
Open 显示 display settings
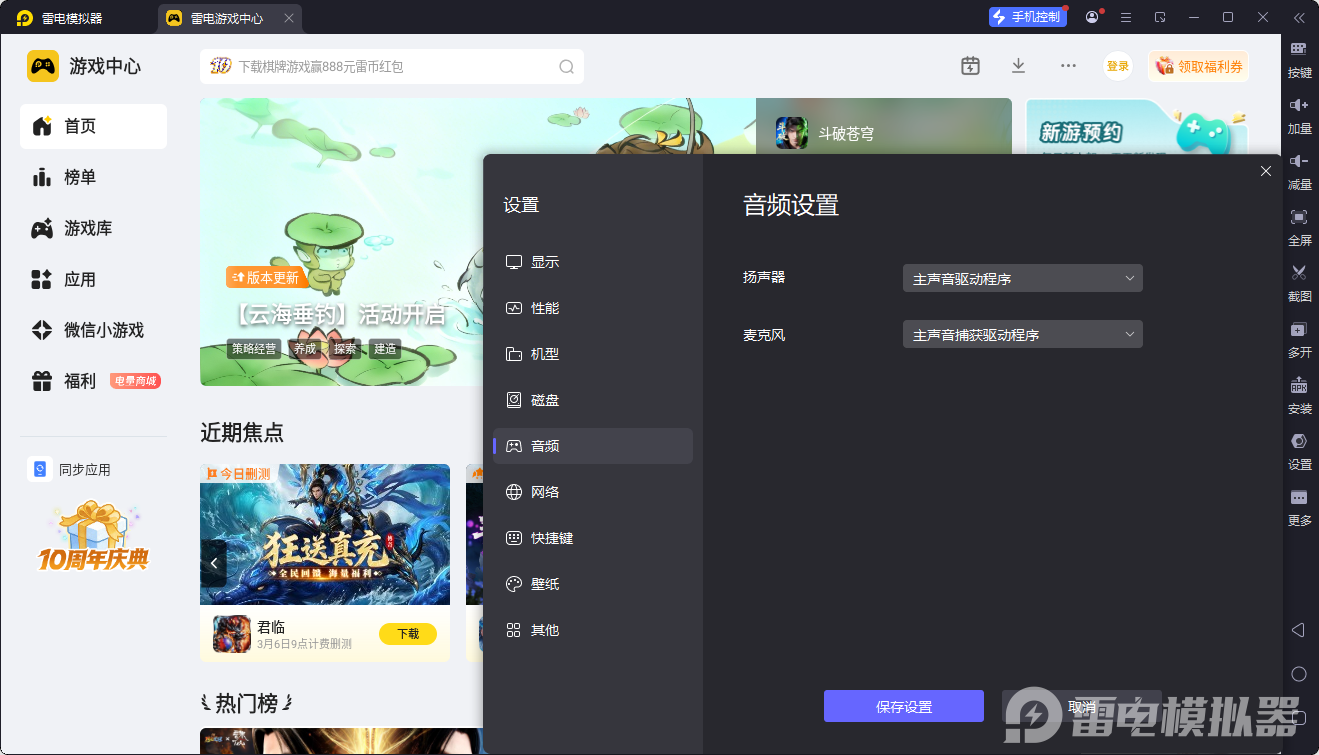[x=593, y=262]
